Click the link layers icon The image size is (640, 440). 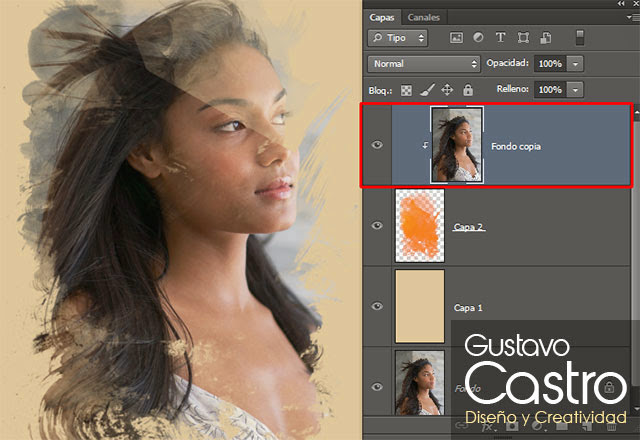coord(461,427)
